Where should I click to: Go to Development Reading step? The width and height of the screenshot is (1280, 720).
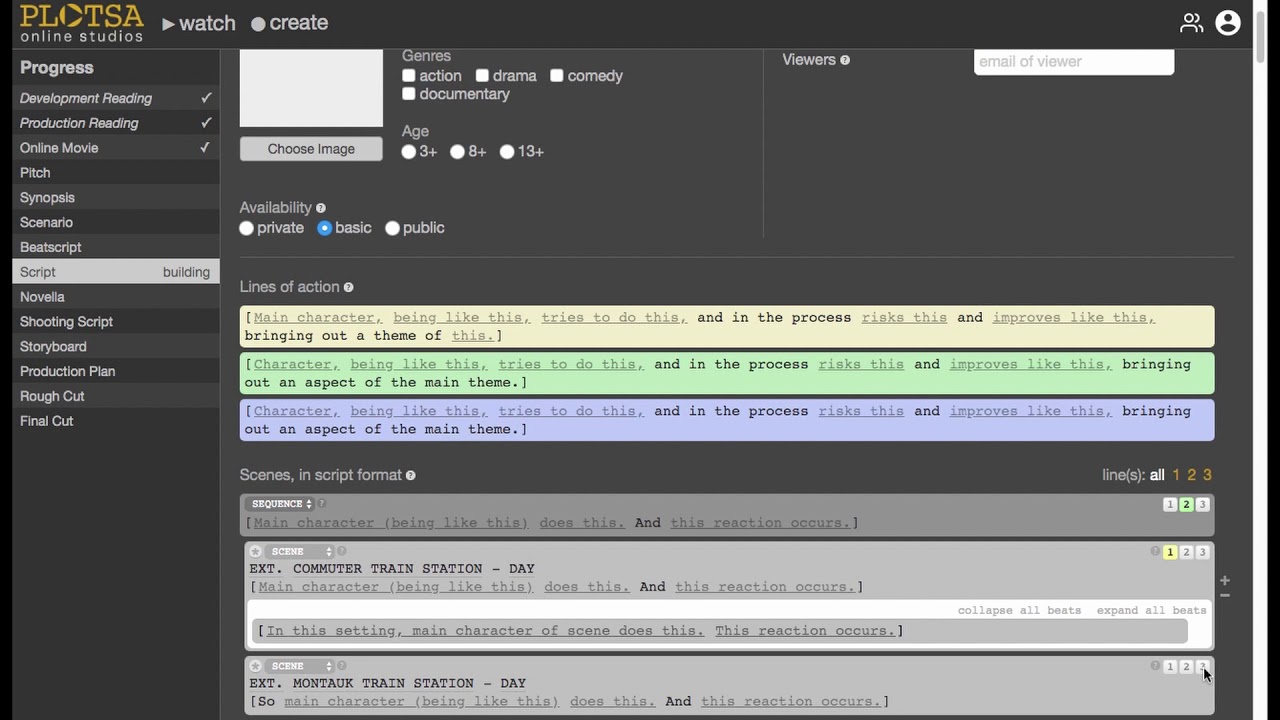click(x=116, y=98)
